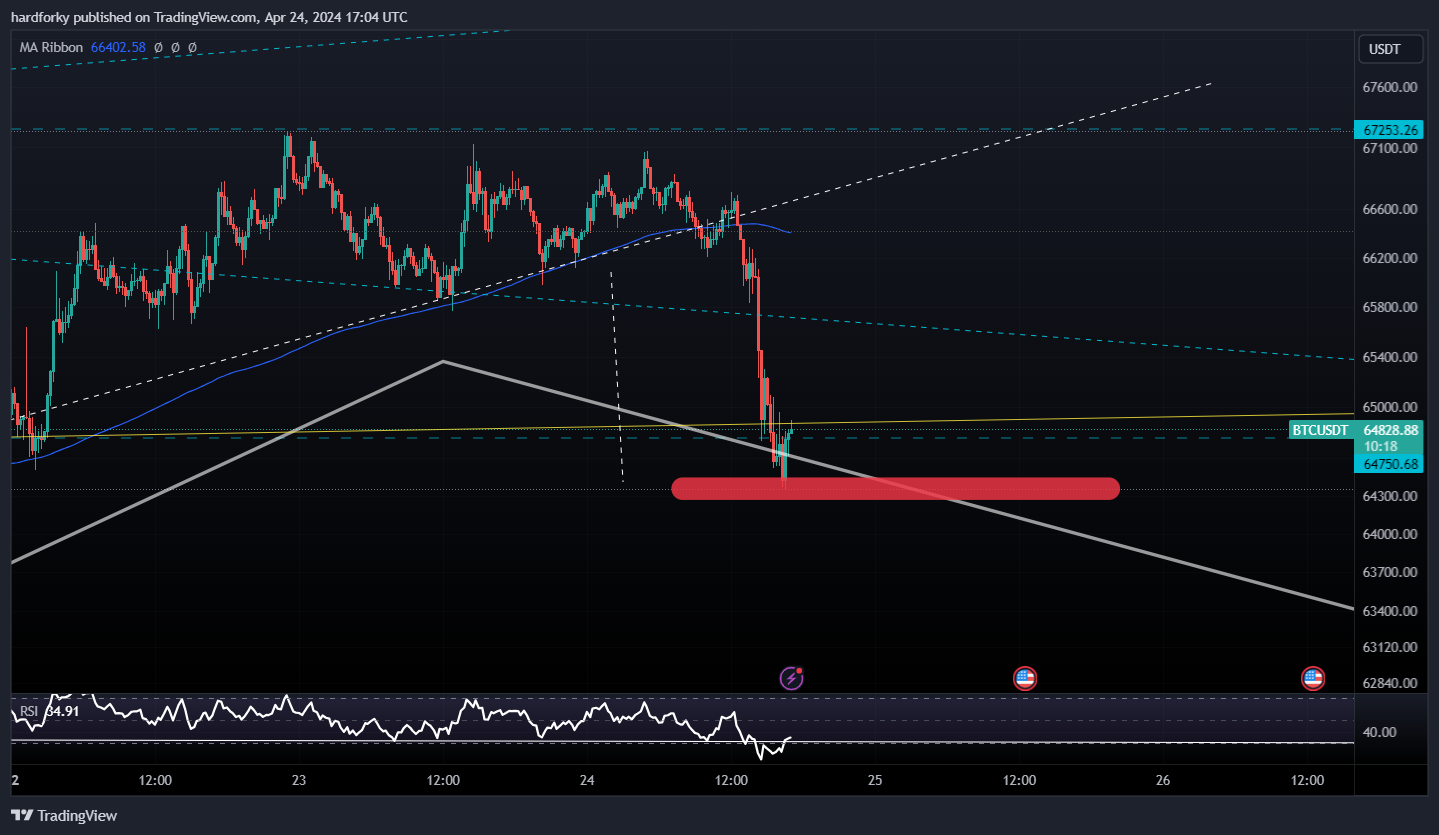The height and width of the screenshot is (835, 1439).
Task: Click the 62840.00 price axis label
Action: pyautogui.click(x=1391, y=683)
